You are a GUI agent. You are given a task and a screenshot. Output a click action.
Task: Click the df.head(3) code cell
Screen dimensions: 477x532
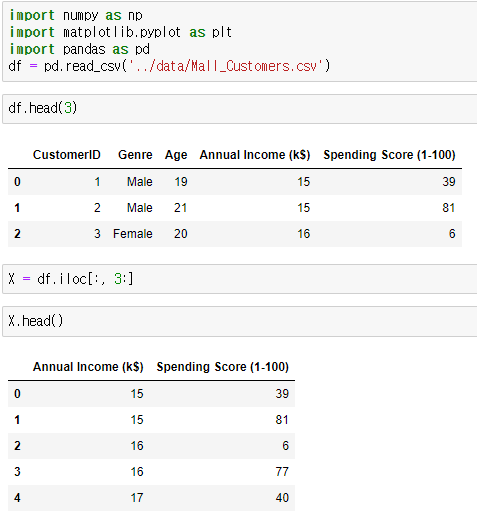240,109
